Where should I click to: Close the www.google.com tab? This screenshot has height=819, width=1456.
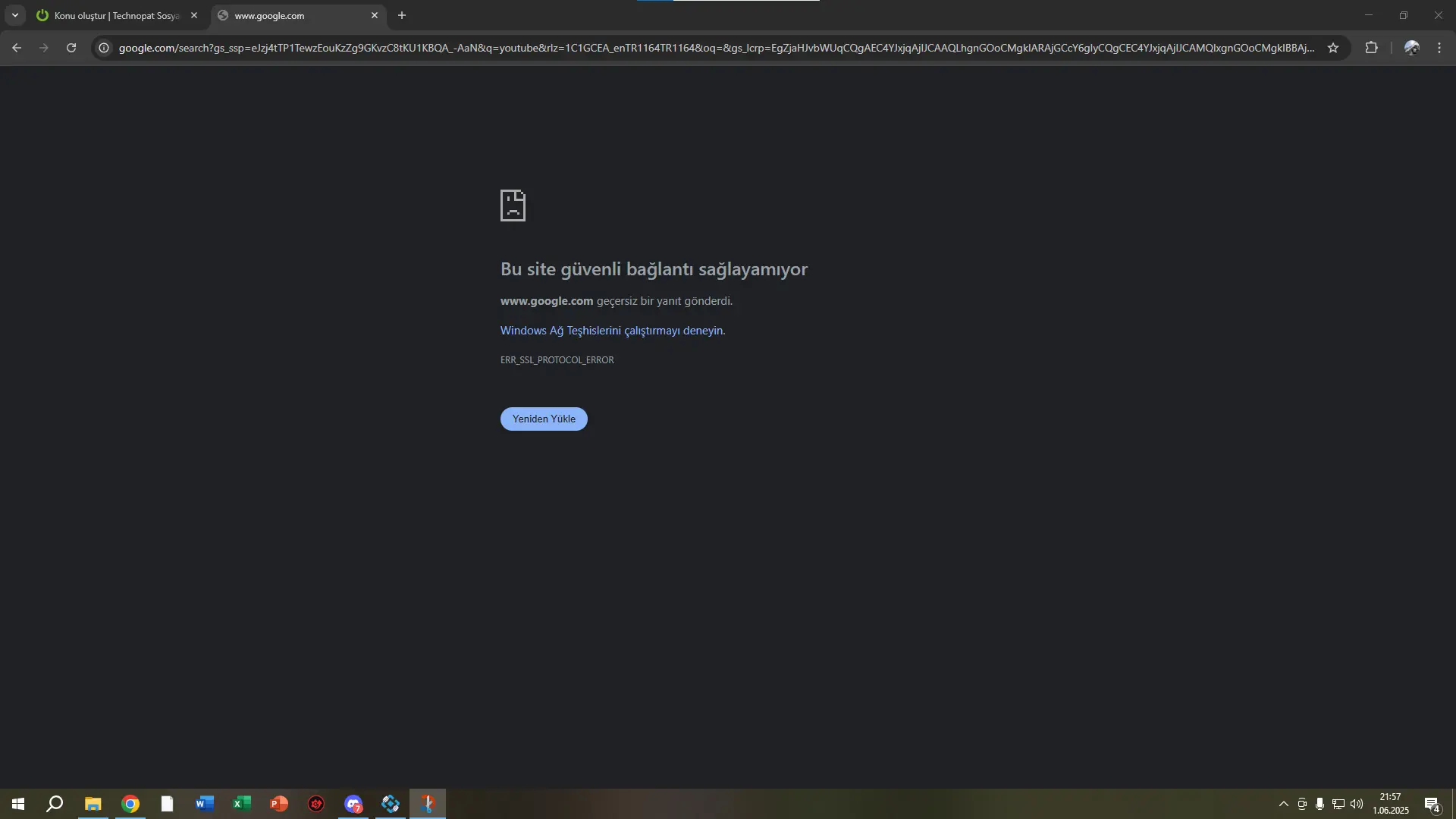375,15
